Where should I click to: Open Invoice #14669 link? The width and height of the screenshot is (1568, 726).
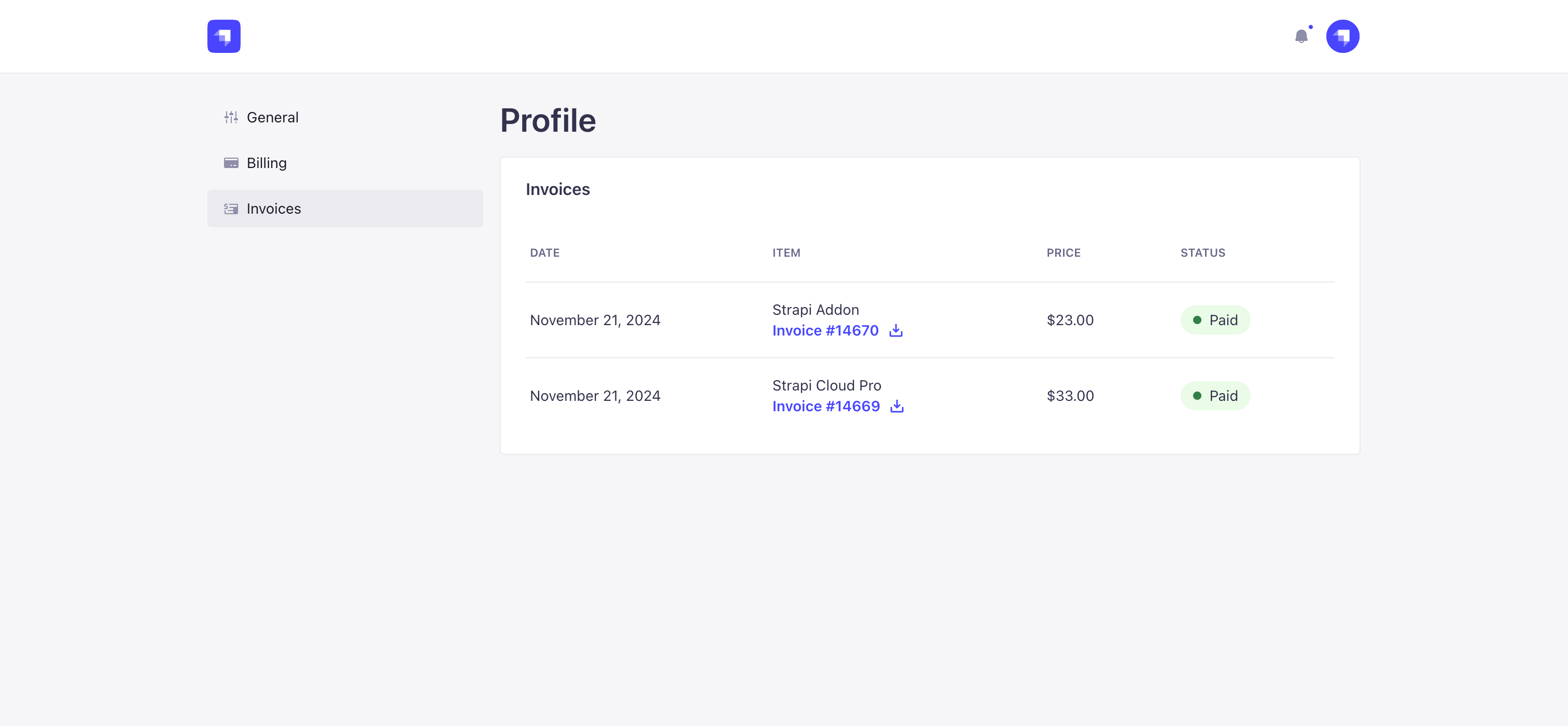pos(826,406)
